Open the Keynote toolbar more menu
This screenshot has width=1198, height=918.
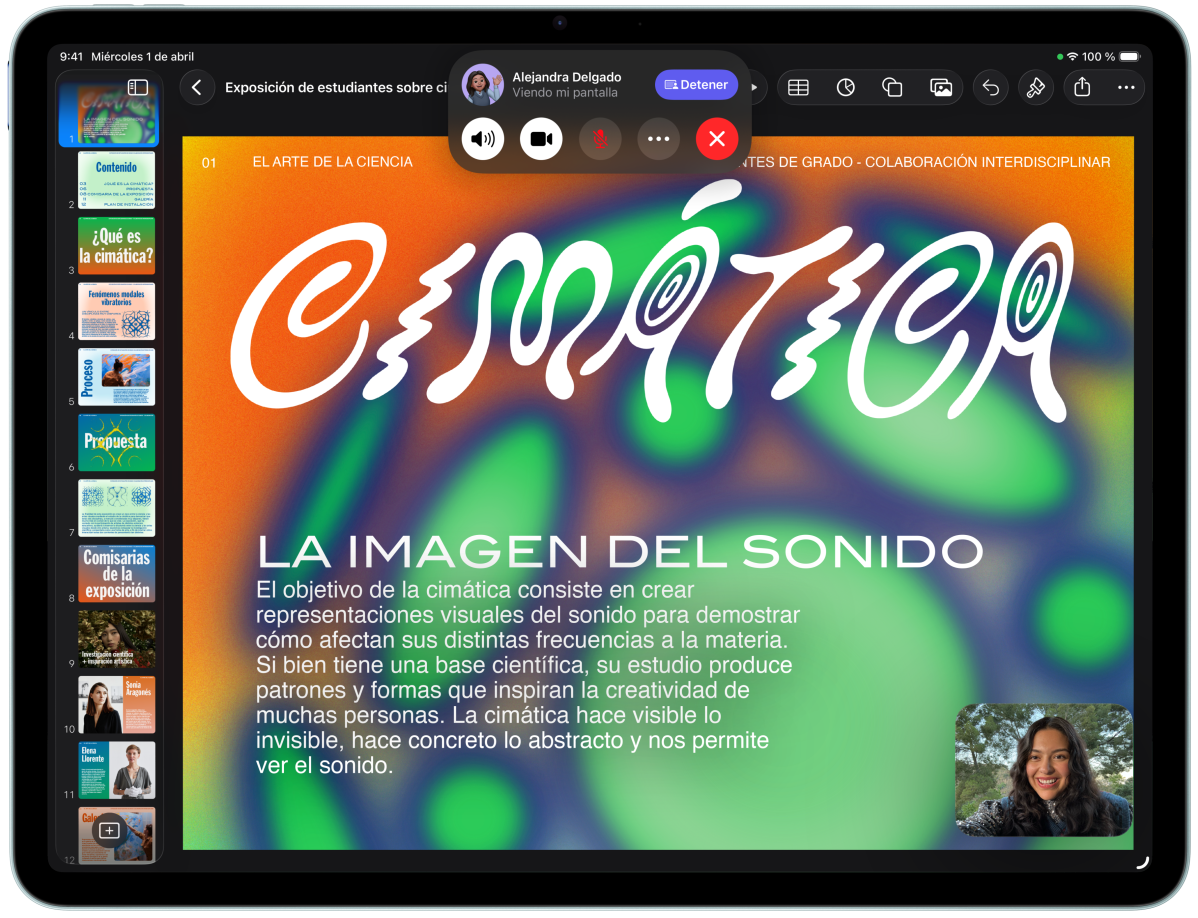point(1126,88)
